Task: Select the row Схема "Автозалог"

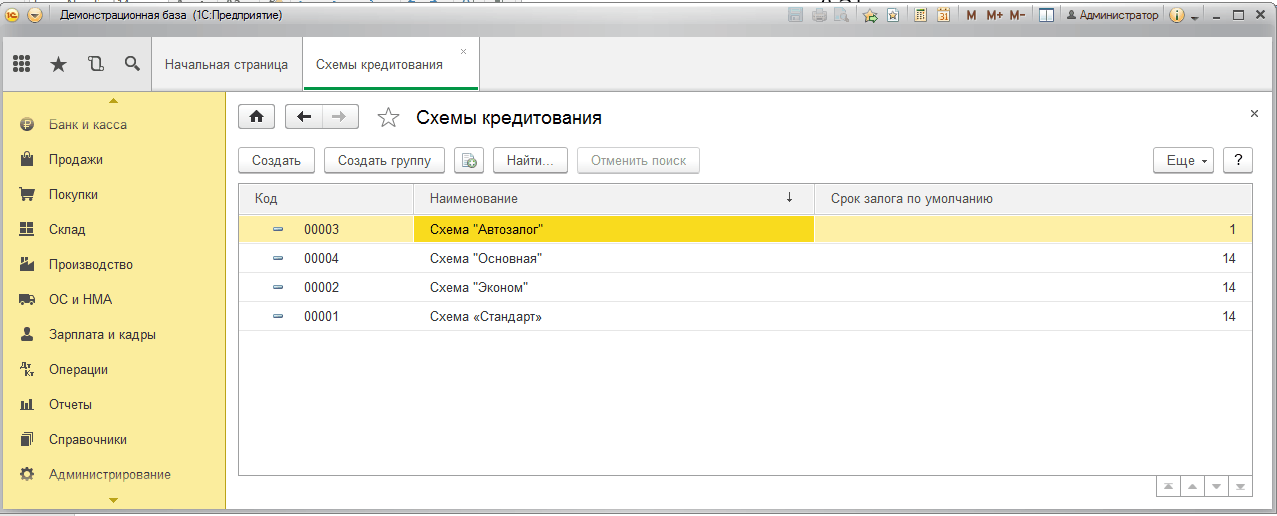Action: 745,229
